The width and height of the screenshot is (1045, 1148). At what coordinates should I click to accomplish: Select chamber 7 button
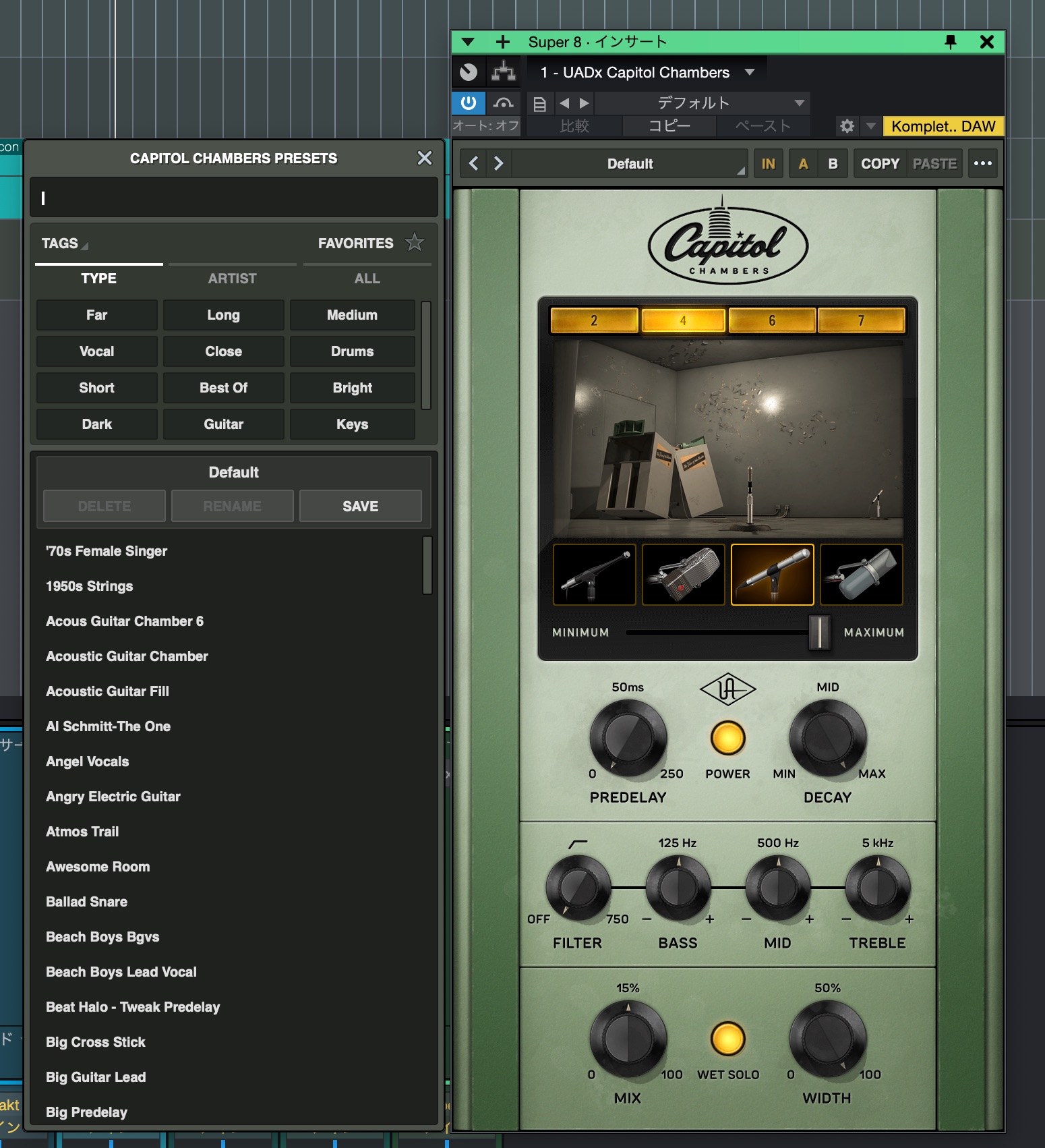pos(861,320)
